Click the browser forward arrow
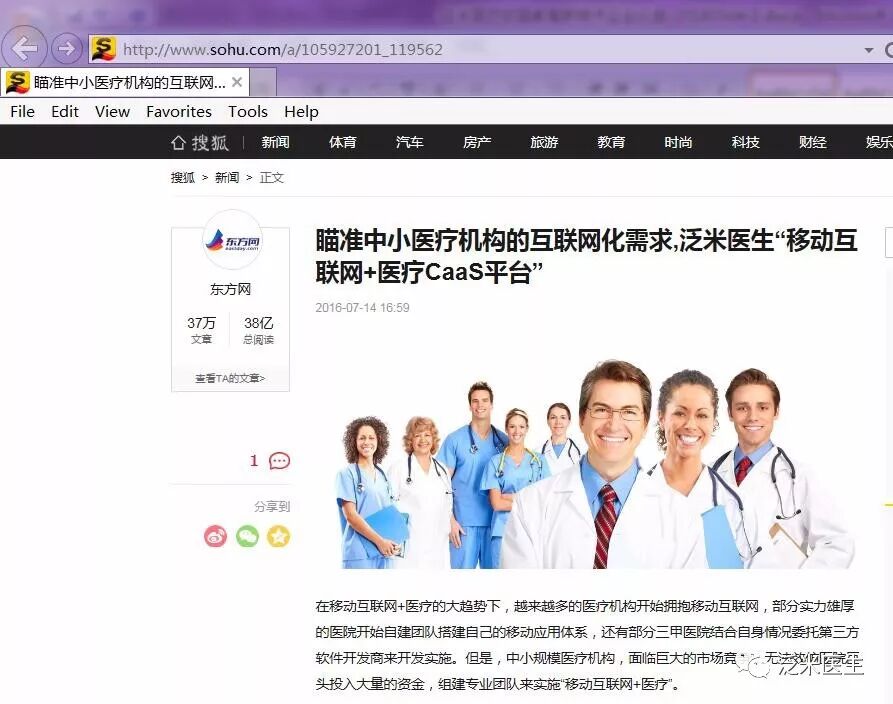This screenshot has width=893, height=704. pyautogui.click(x=66, y=48)
